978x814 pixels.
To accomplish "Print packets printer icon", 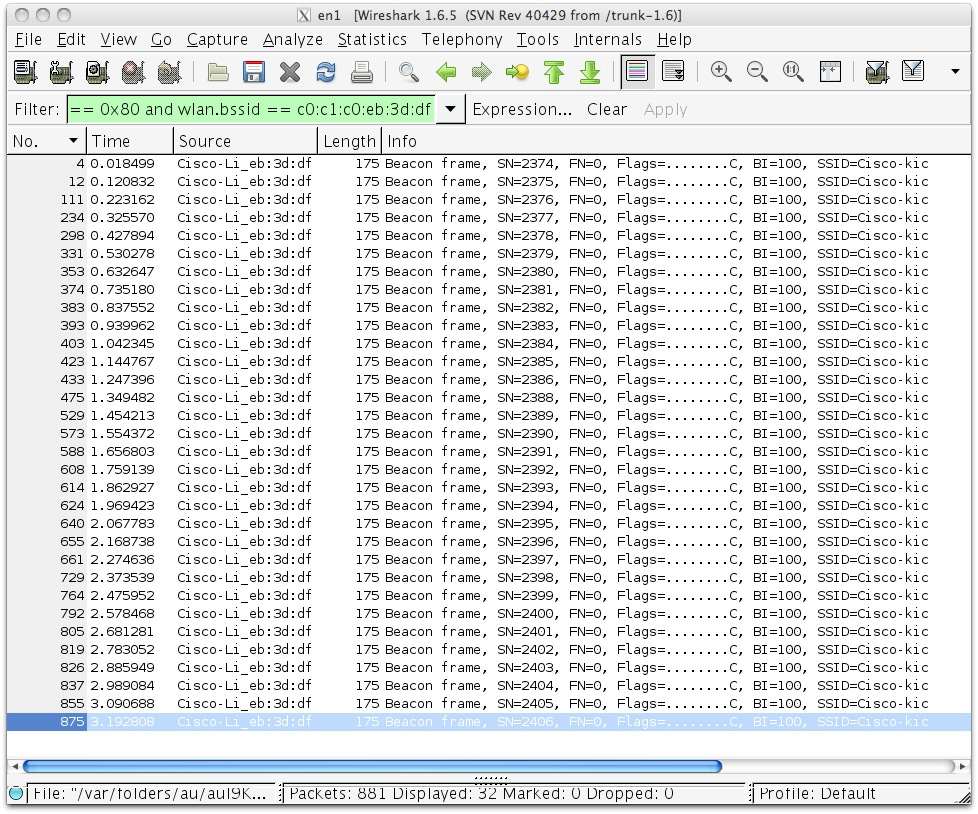I will click(362, 72).
